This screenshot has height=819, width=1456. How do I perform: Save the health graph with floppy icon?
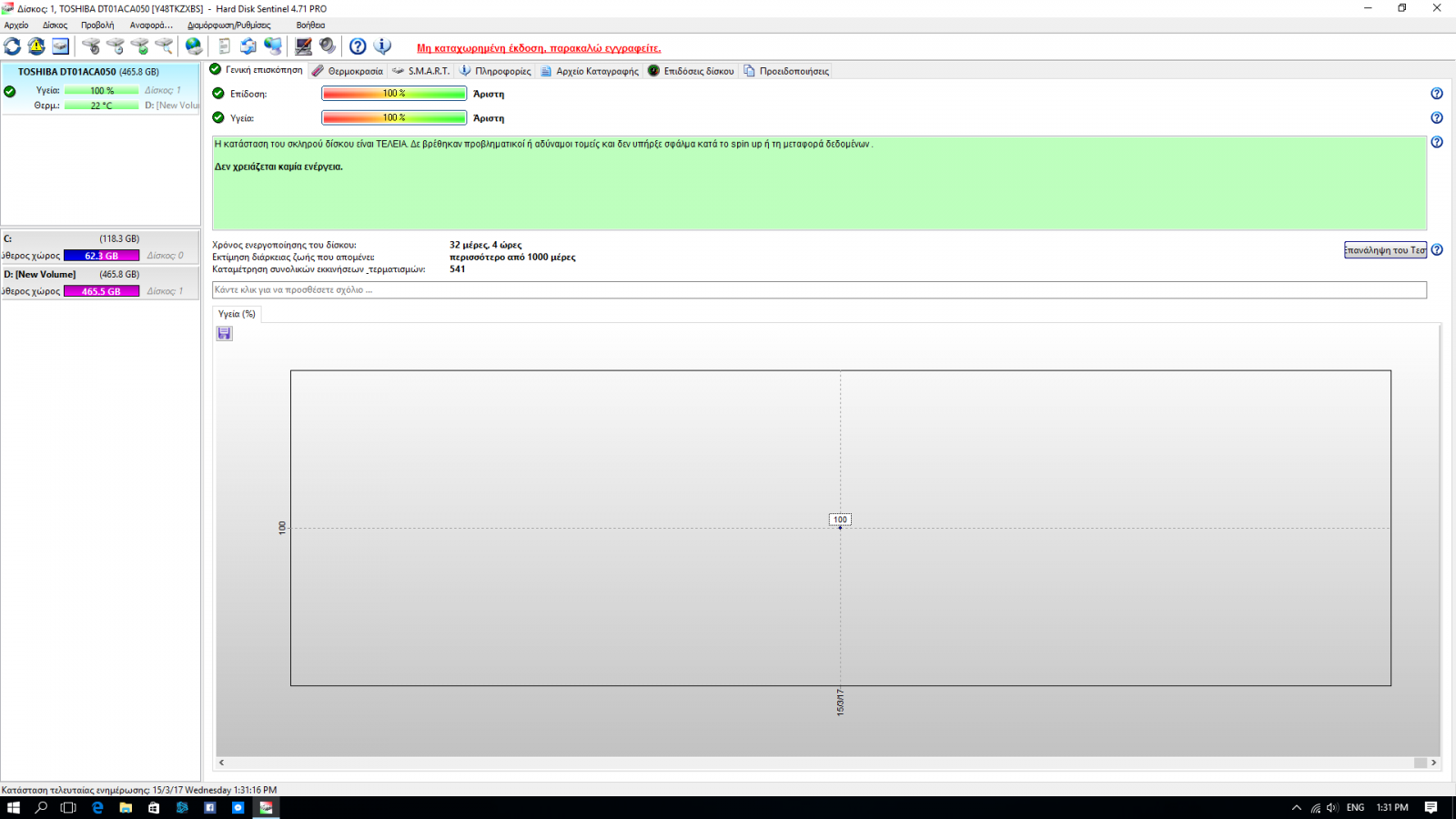tap(224, 334)
